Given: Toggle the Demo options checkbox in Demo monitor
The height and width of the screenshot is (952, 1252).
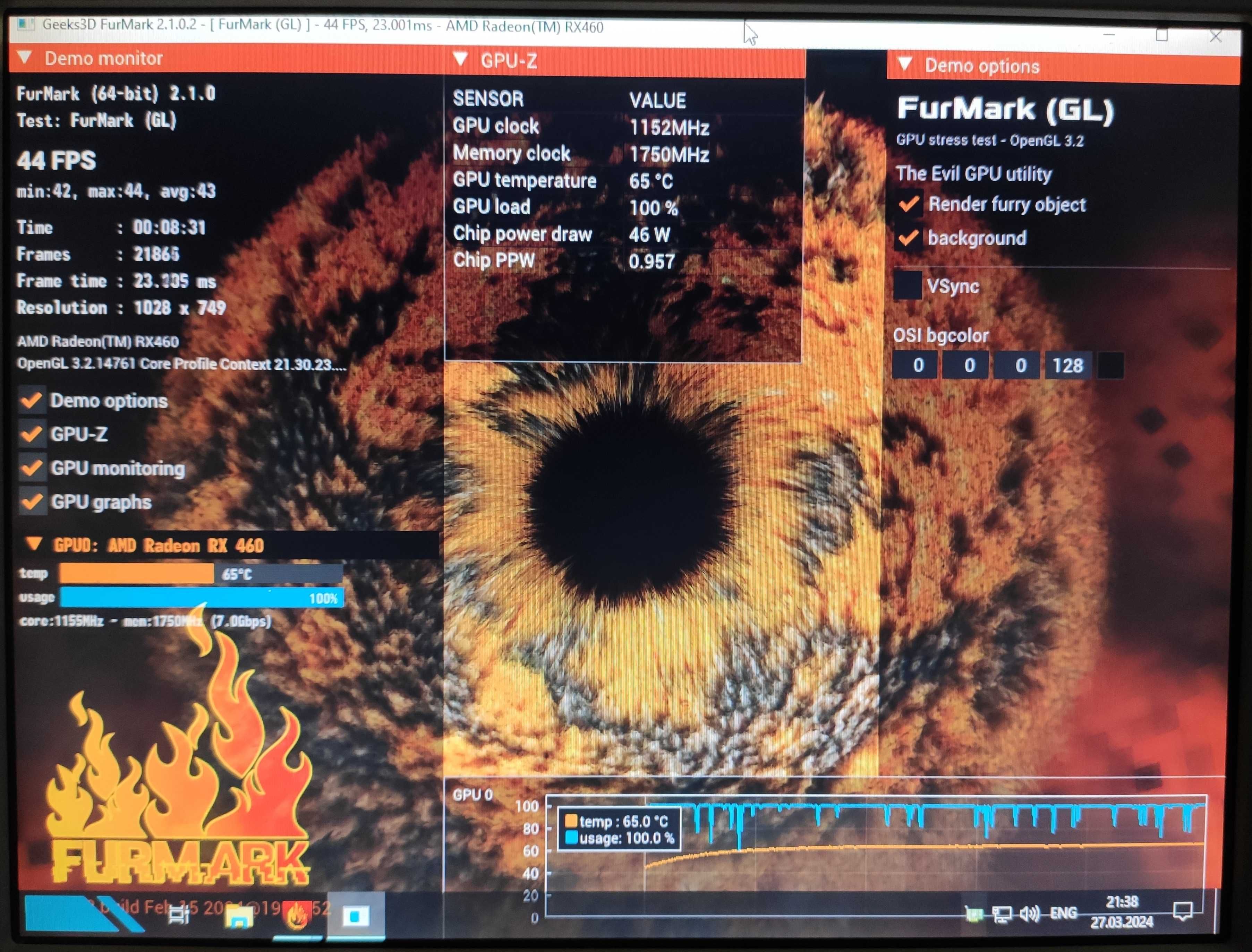Looking at the screenshot, I should 32,400.
